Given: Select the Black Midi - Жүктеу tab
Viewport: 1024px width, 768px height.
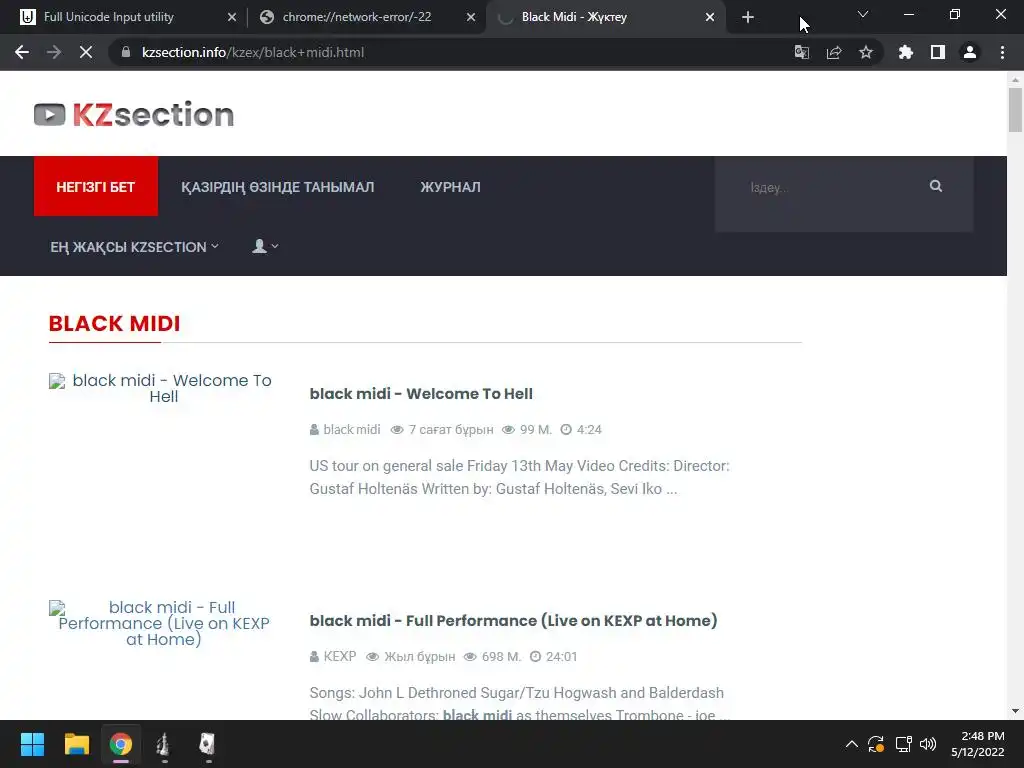Looking at the screenshot, I should click(605, 18).
